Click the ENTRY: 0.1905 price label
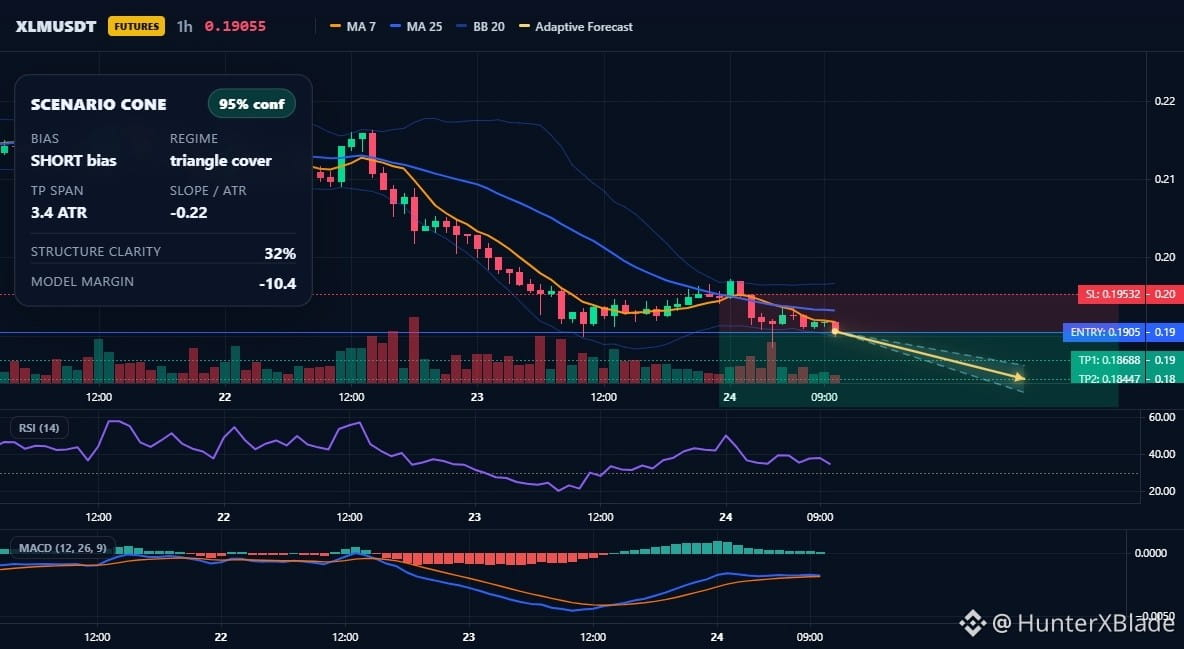1184x649 pixels. pos(1104,332)
